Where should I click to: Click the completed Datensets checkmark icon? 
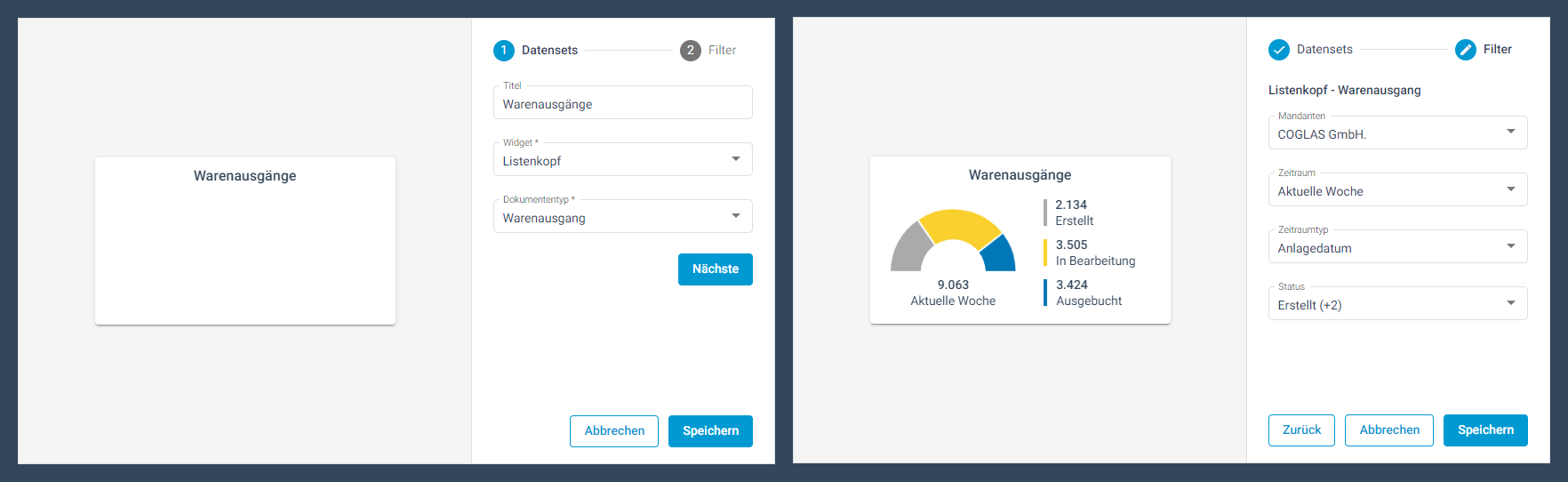(1278, 50)
